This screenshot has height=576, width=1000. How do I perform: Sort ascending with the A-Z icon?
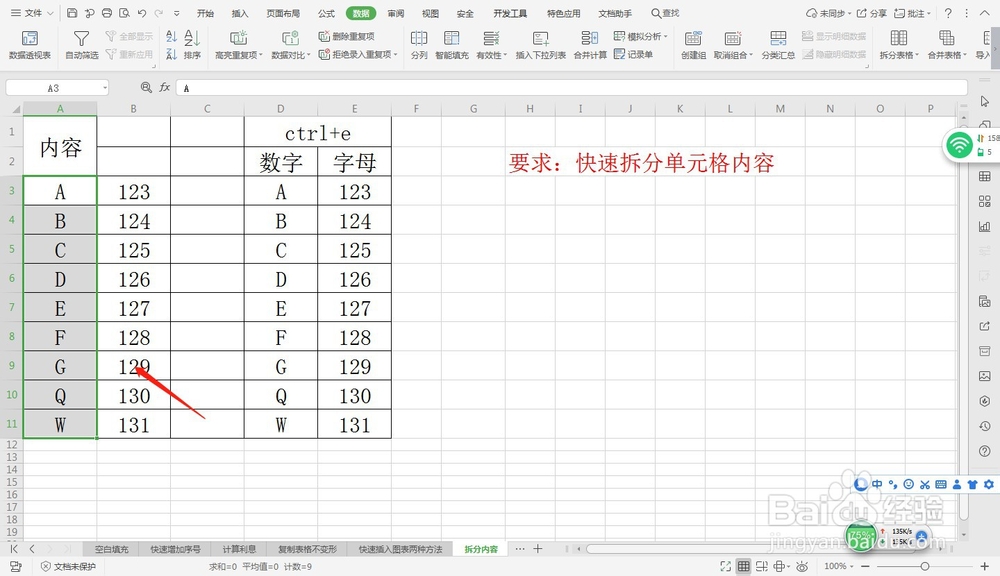pos(171,37)
